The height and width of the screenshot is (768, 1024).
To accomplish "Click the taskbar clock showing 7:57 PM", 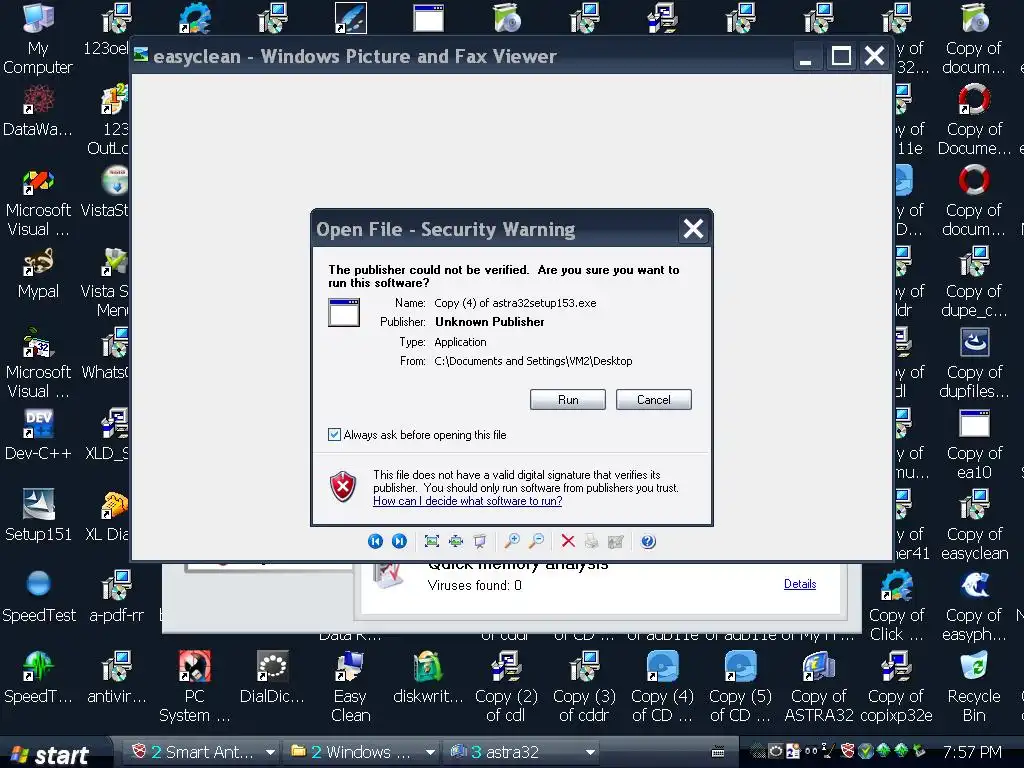I will pyautogui.click(x=972, y=752).
